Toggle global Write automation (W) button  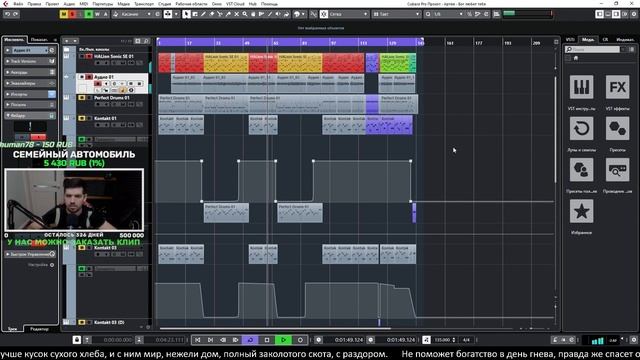(97, 14)
